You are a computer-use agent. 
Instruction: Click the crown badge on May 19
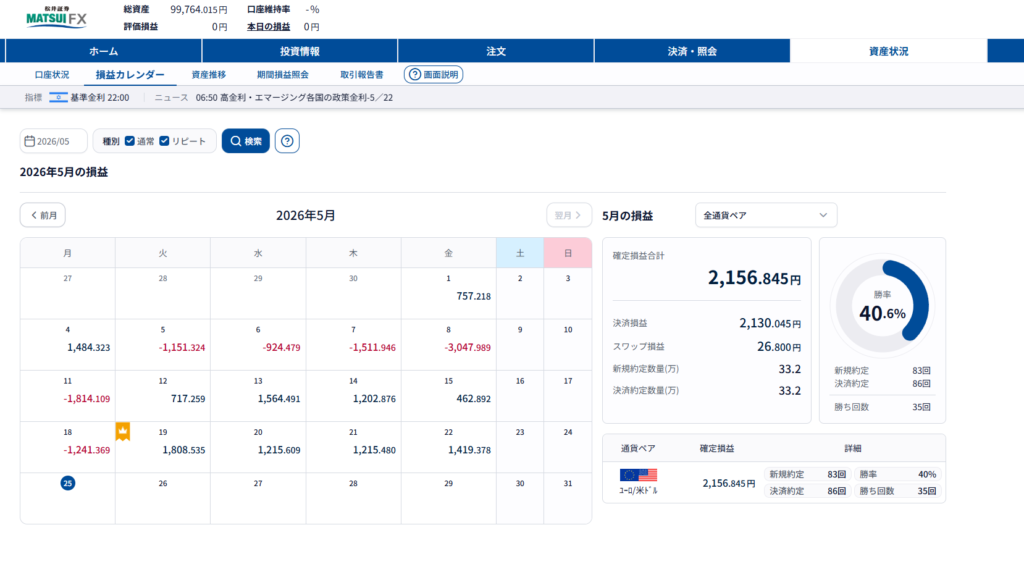123,431
